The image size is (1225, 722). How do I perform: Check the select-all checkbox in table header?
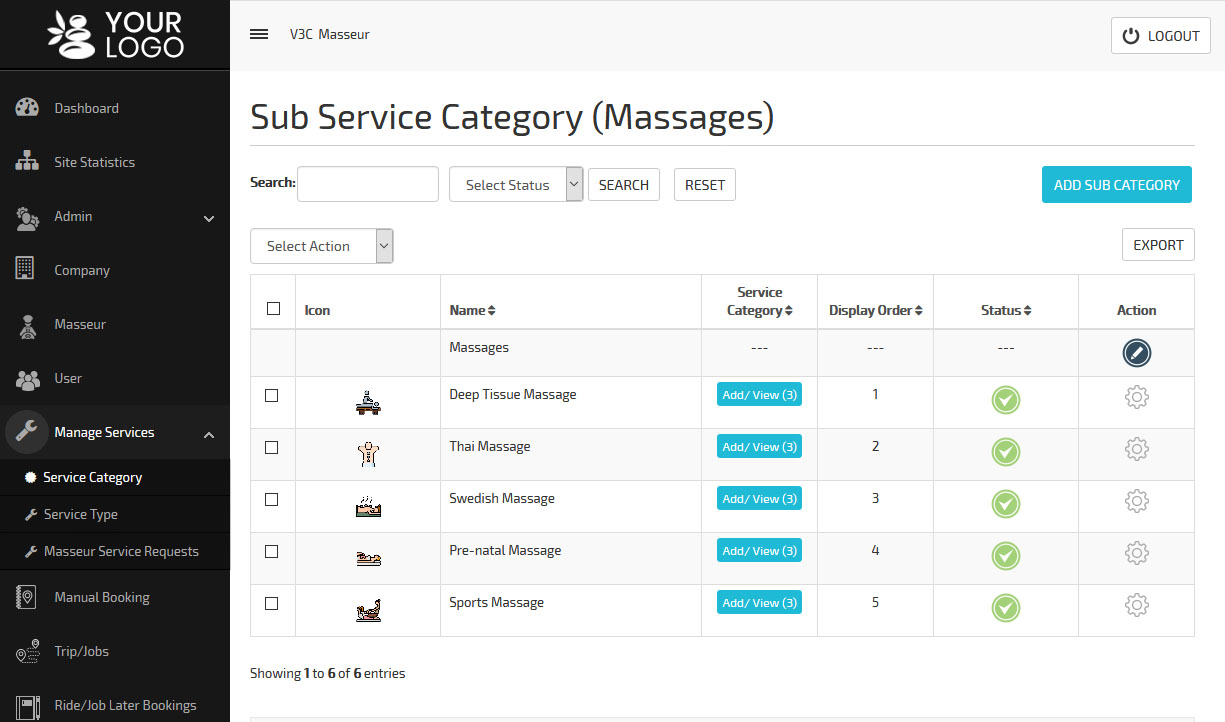(272, 309)
